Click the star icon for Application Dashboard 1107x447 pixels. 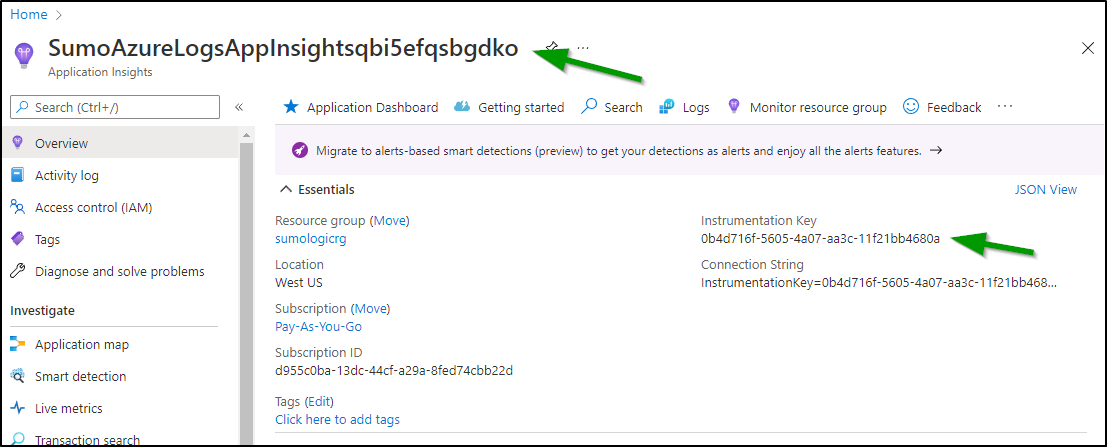[x=291, y=107]
